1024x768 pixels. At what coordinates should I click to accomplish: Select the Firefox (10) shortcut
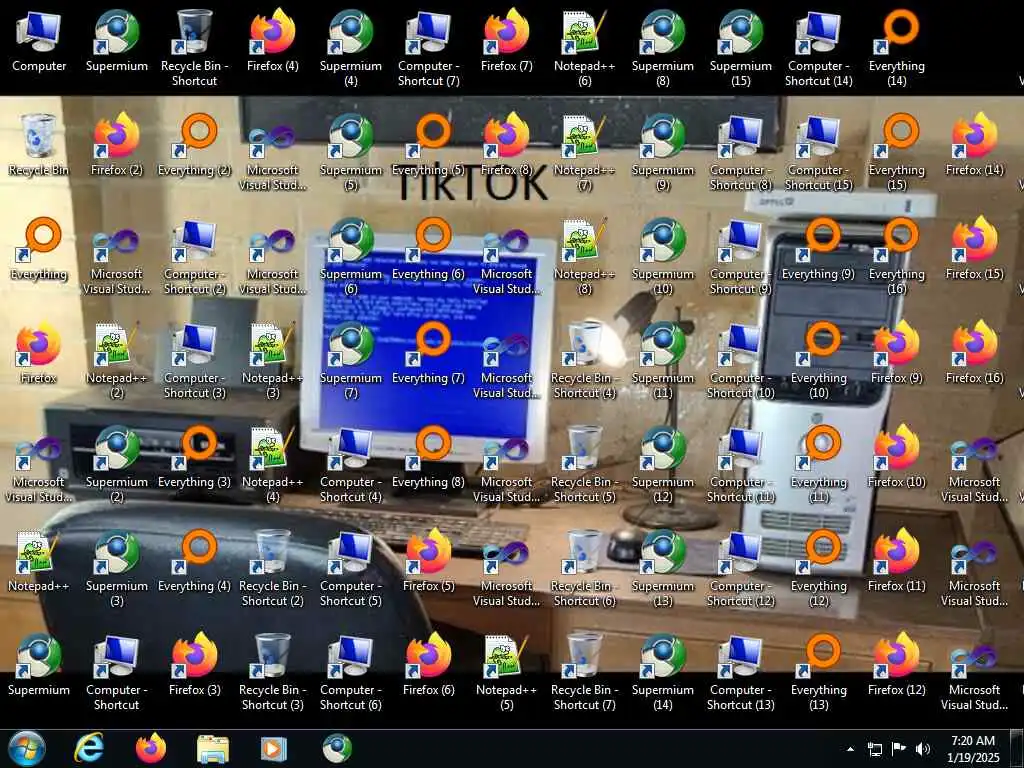point(897,458)
